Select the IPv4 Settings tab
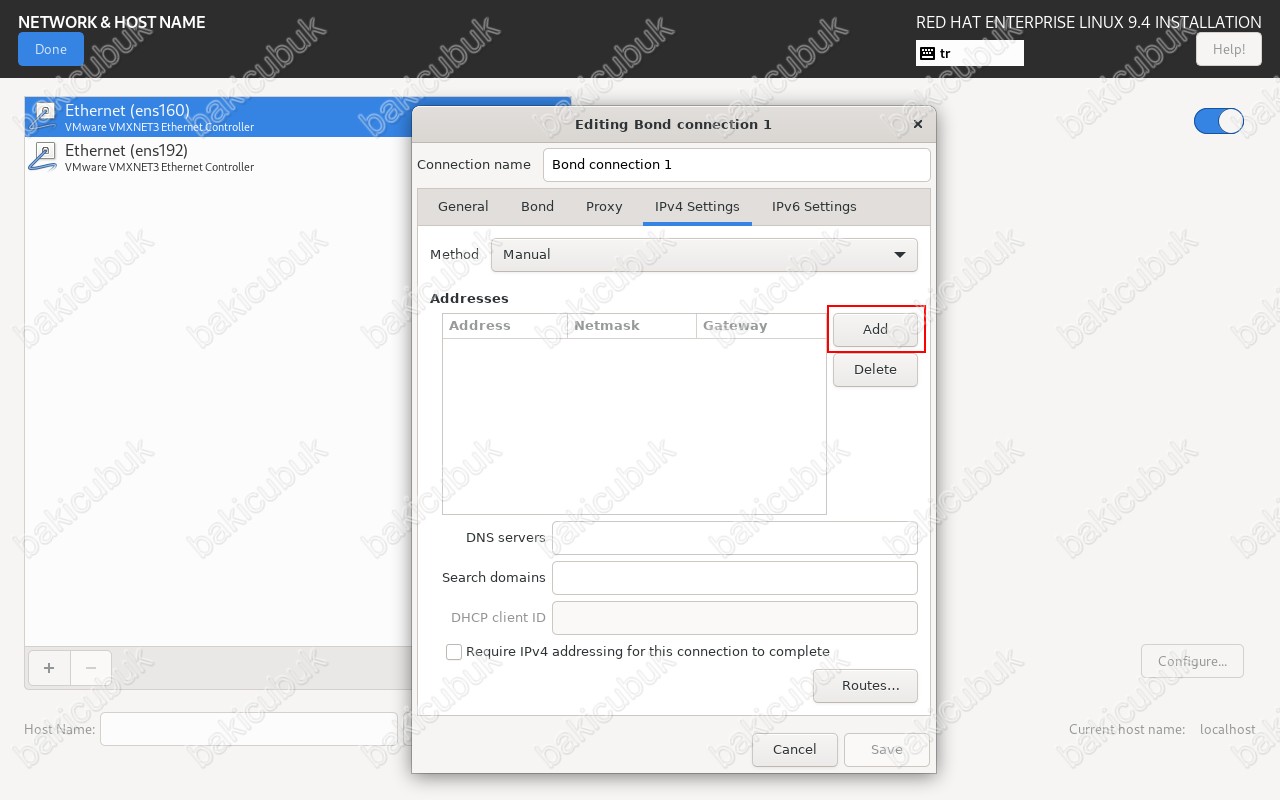1280x800 pixels. click(697, 207)
